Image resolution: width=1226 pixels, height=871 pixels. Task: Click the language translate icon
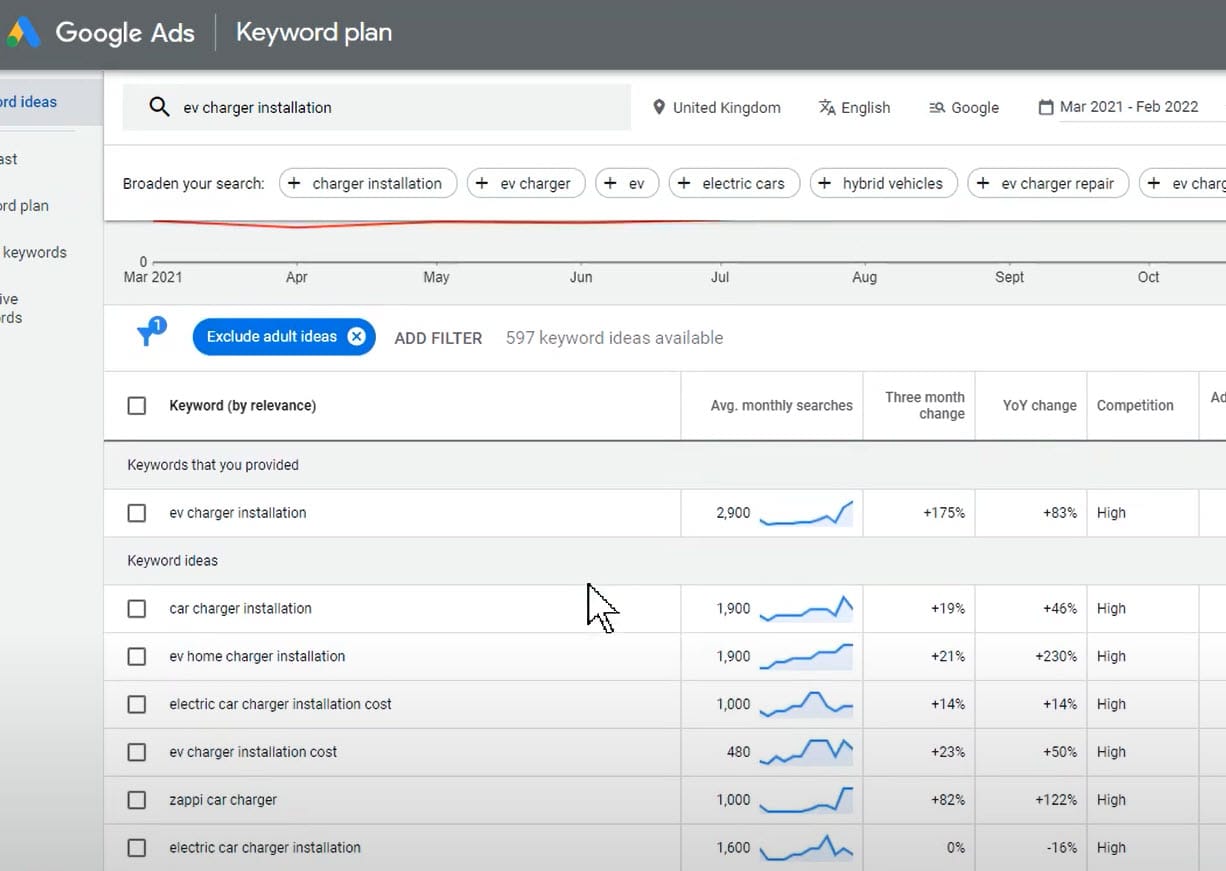click(x=827, y=107)
